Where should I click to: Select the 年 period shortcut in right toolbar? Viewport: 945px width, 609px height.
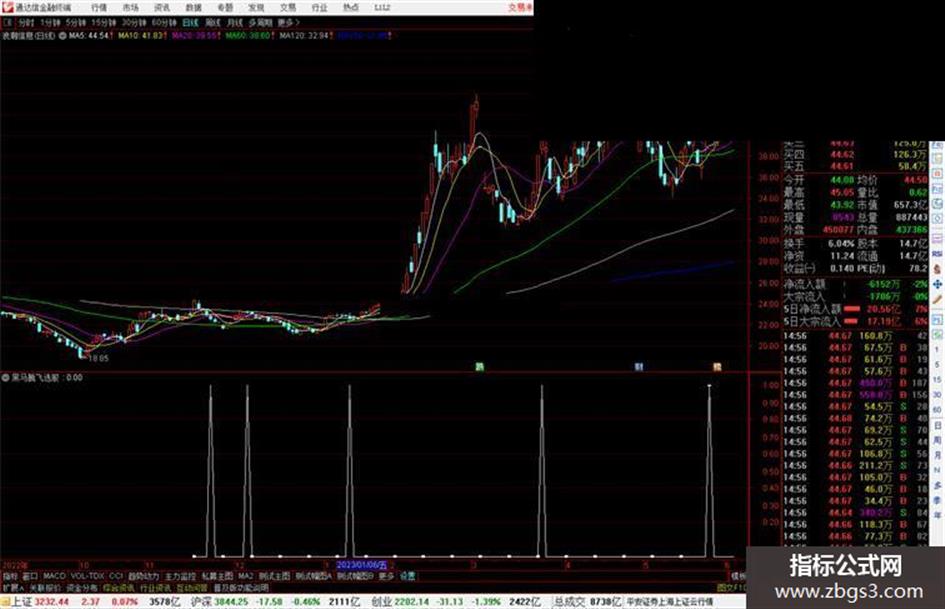[937, 514]
